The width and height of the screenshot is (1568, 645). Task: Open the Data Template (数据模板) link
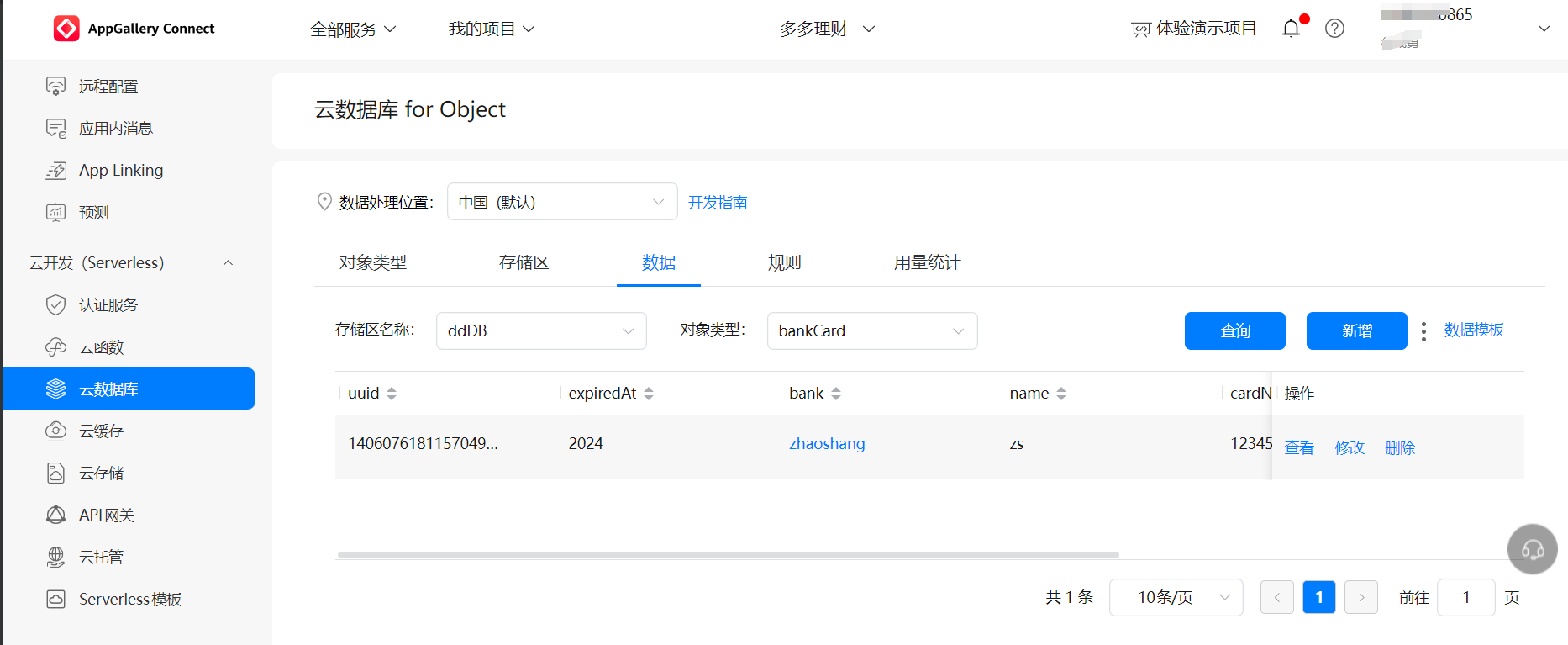coord(1474,330)
